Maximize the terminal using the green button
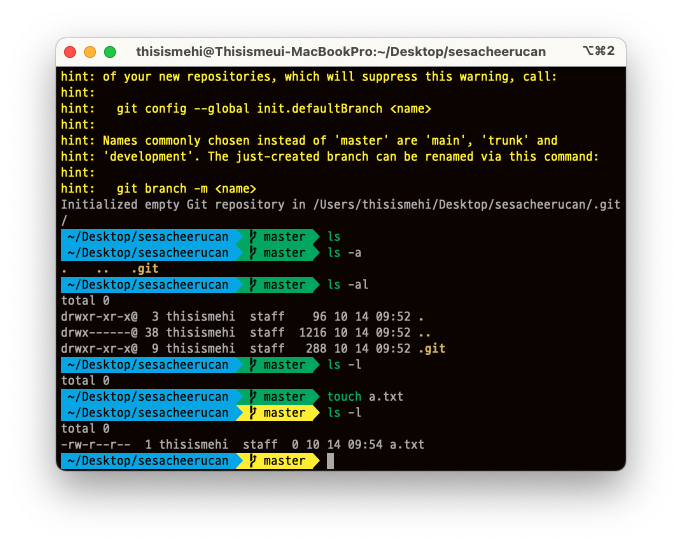 tap(110, 52)
